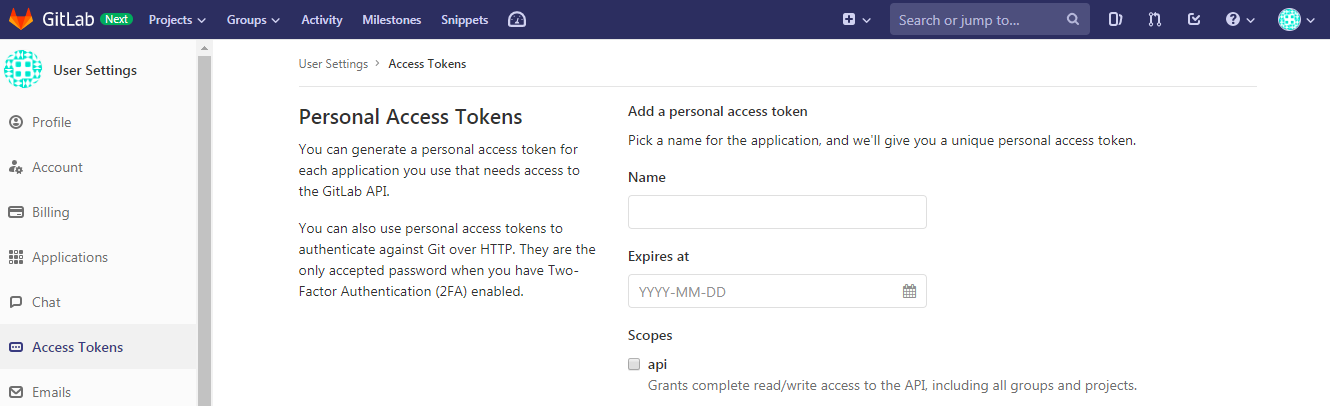1330x406 pixels.
Task: Open merge requests icon in navbar
Action: [x=1155, y=20]
